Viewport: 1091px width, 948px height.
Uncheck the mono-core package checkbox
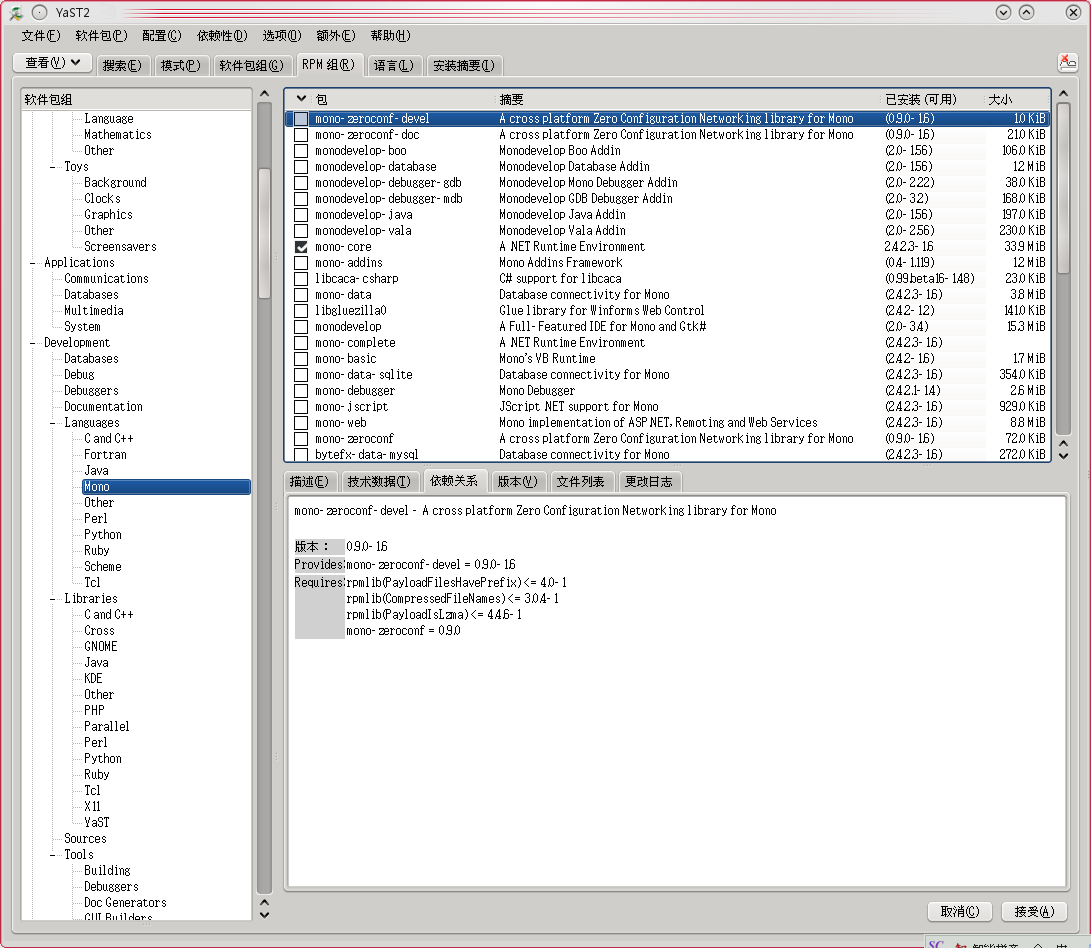coord(301,247)
